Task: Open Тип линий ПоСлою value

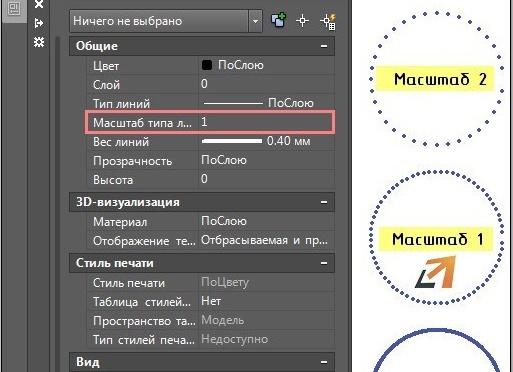Action: coord(266,103)
